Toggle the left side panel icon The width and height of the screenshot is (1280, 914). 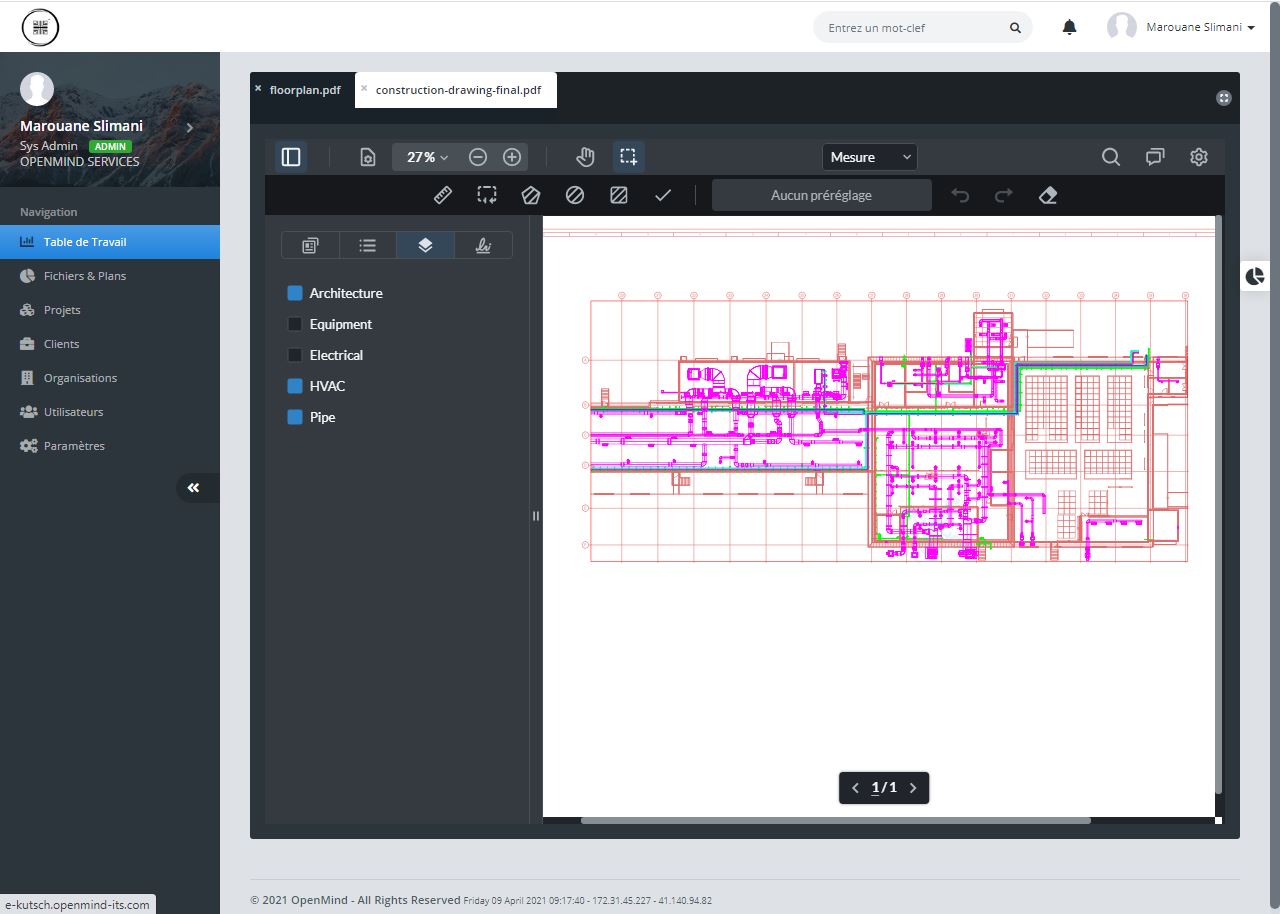click(x=291, y=157)
